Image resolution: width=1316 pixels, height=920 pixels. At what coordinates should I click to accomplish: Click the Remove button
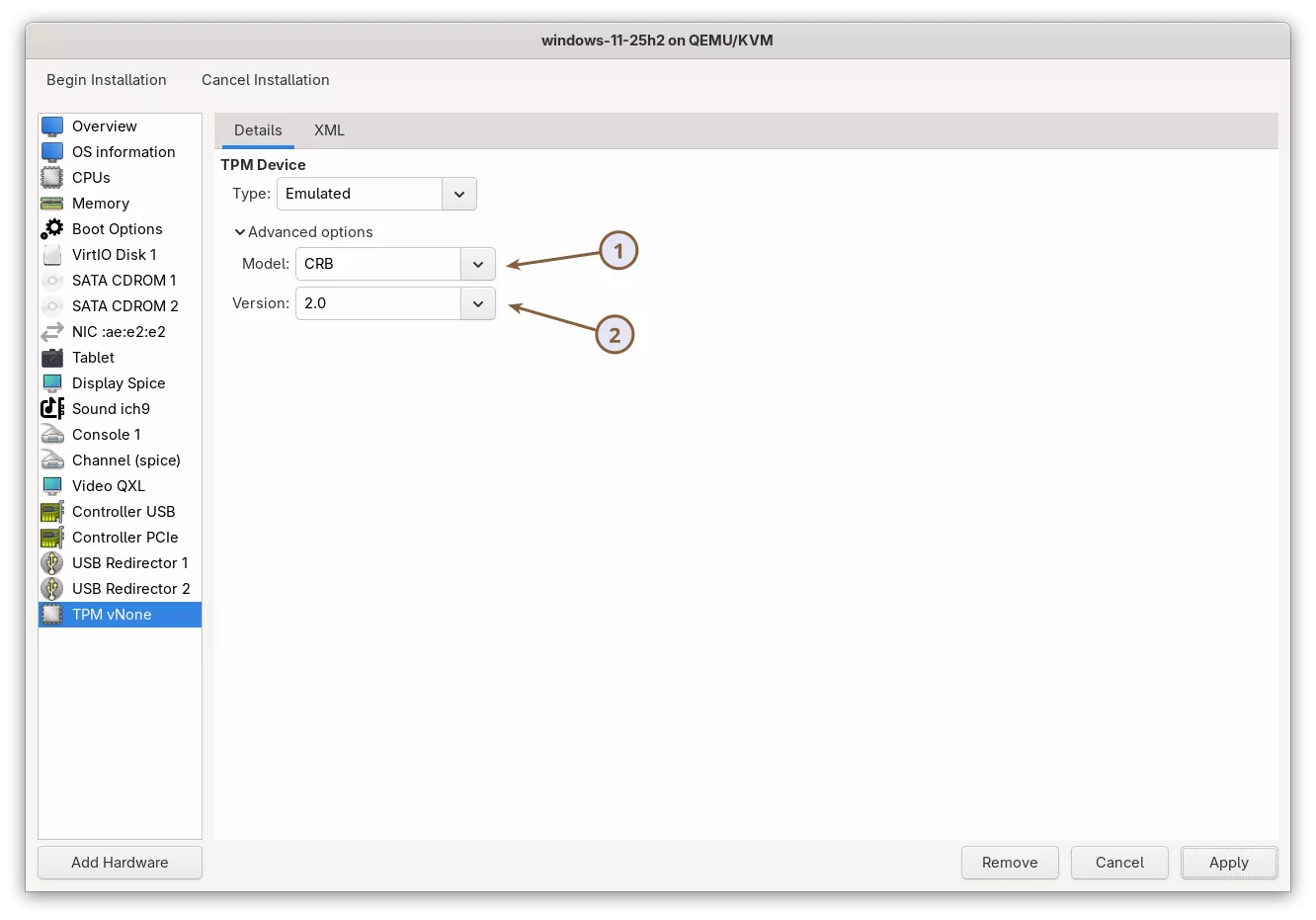[1010, 863]
